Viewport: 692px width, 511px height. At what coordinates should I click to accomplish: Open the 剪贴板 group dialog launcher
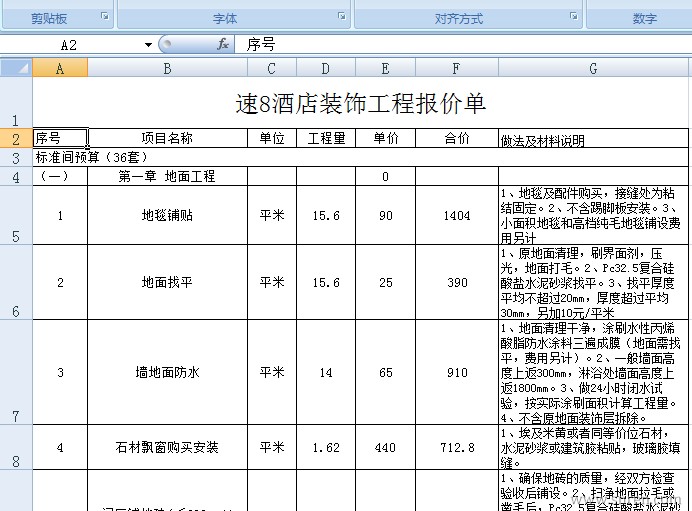105,16
